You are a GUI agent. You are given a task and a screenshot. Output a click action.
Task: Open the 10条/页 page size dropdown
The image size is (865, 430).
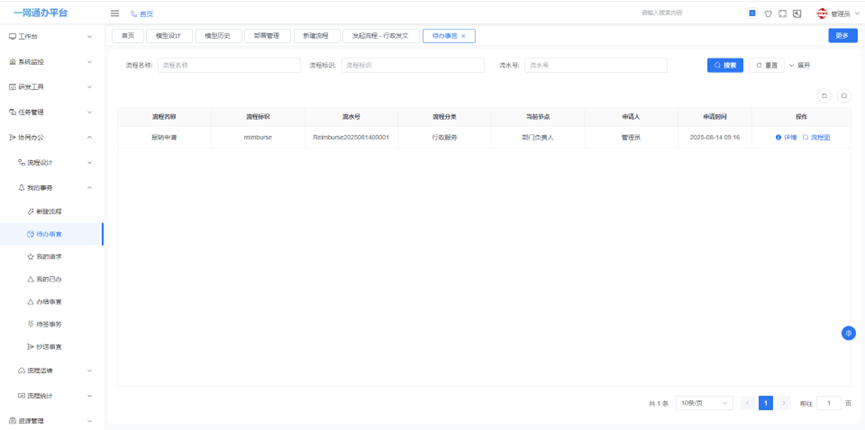704,404
